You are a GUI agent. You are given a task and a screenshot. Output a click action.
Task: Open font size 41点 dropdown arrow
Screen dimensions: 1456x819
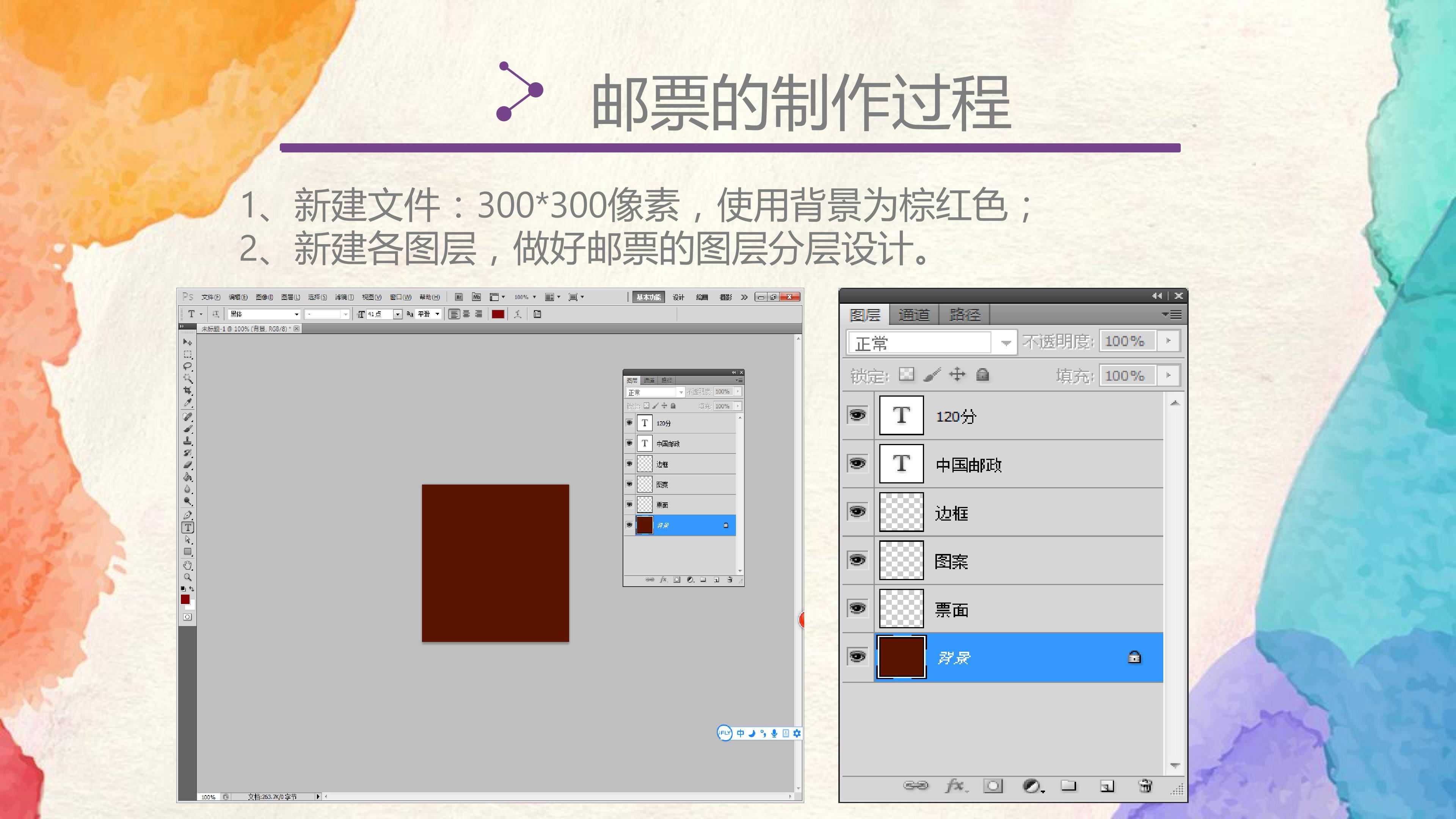point(397,314)
